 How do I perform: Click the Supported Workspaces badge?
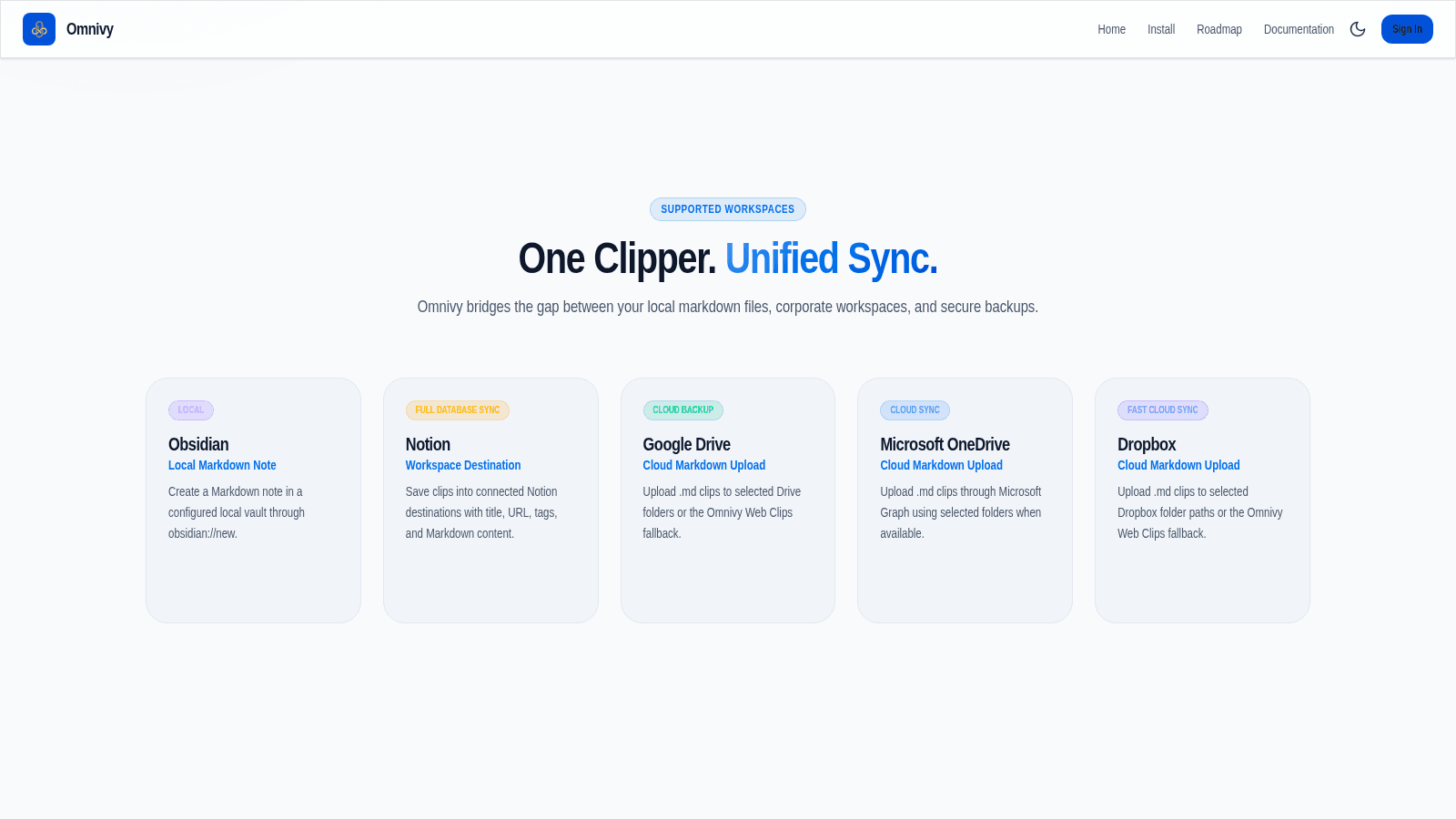(x=728, y=209)
